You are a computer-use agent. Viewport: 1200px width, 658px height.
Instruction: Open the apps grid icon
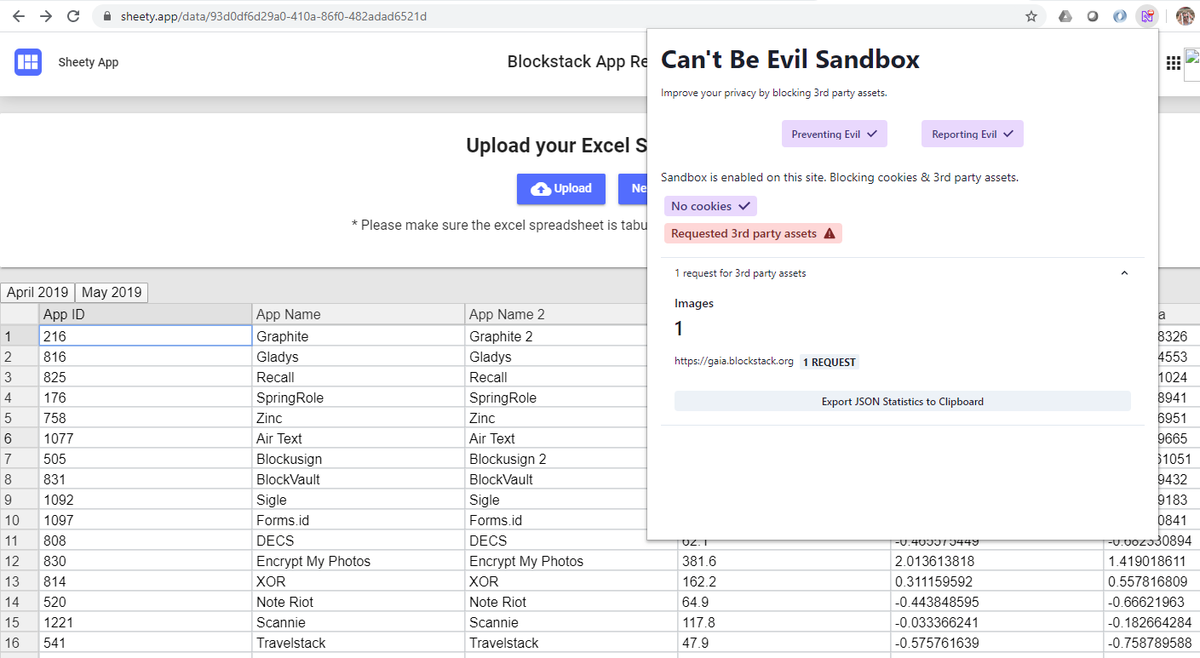[x=1173, y=62]
